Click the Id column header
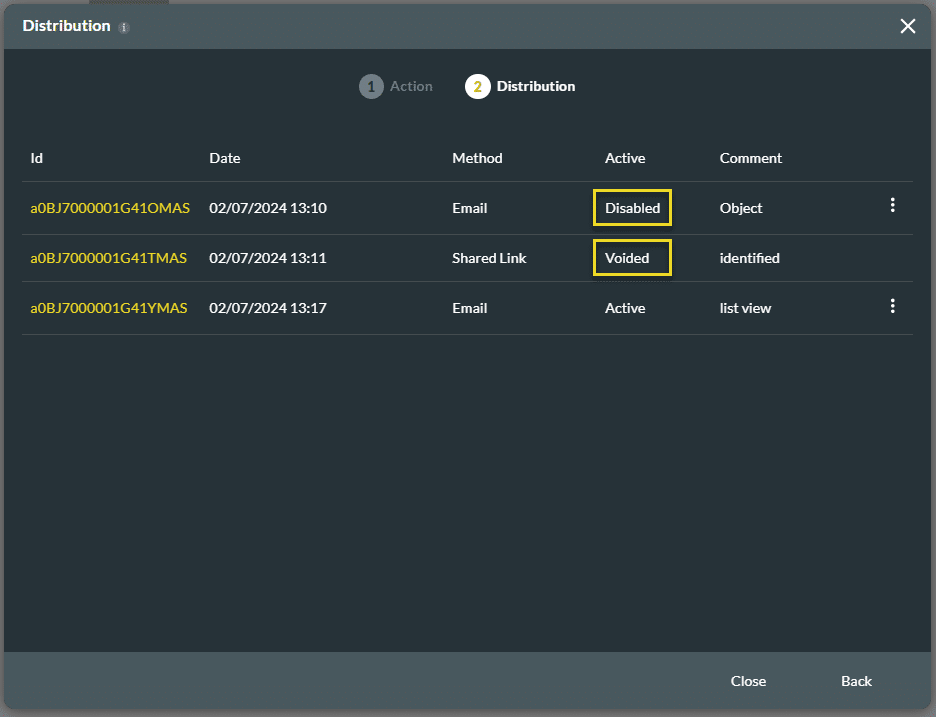Viewport: 936px width, 717px height. 37,158
